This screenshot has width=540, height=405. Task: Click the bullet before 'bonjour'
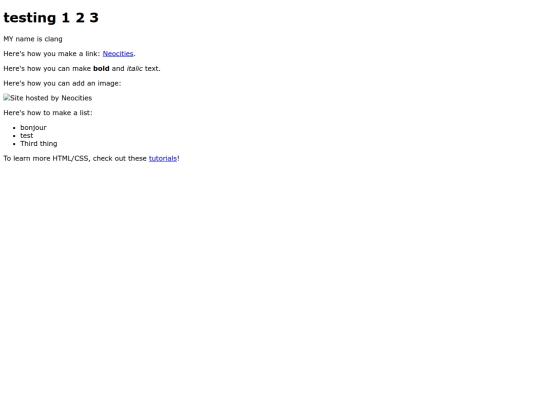coord(14,128)
